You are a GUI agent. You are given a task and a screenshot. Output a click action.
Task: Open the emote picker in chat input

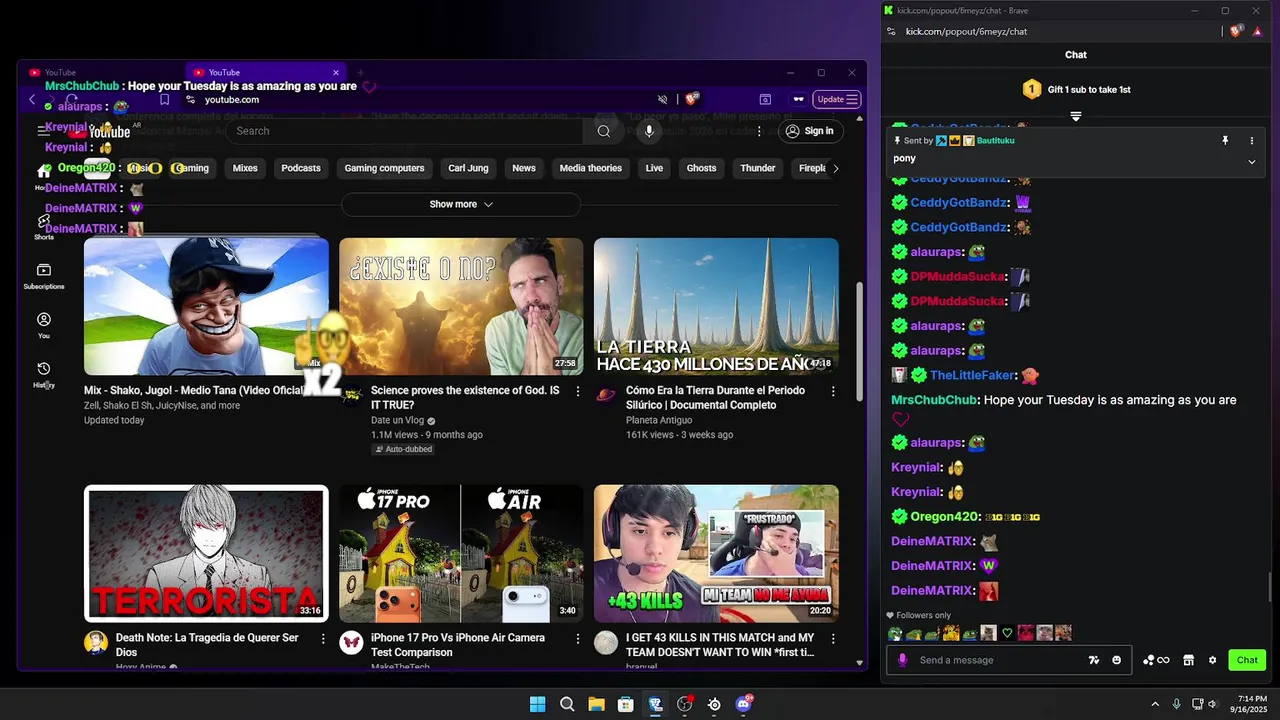coord(1117,660)
